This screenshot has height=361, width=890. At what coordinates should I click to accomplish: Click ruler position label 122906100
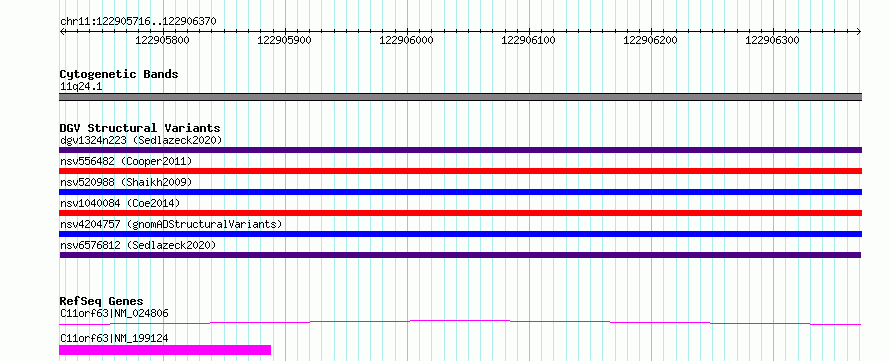point(528,41)
